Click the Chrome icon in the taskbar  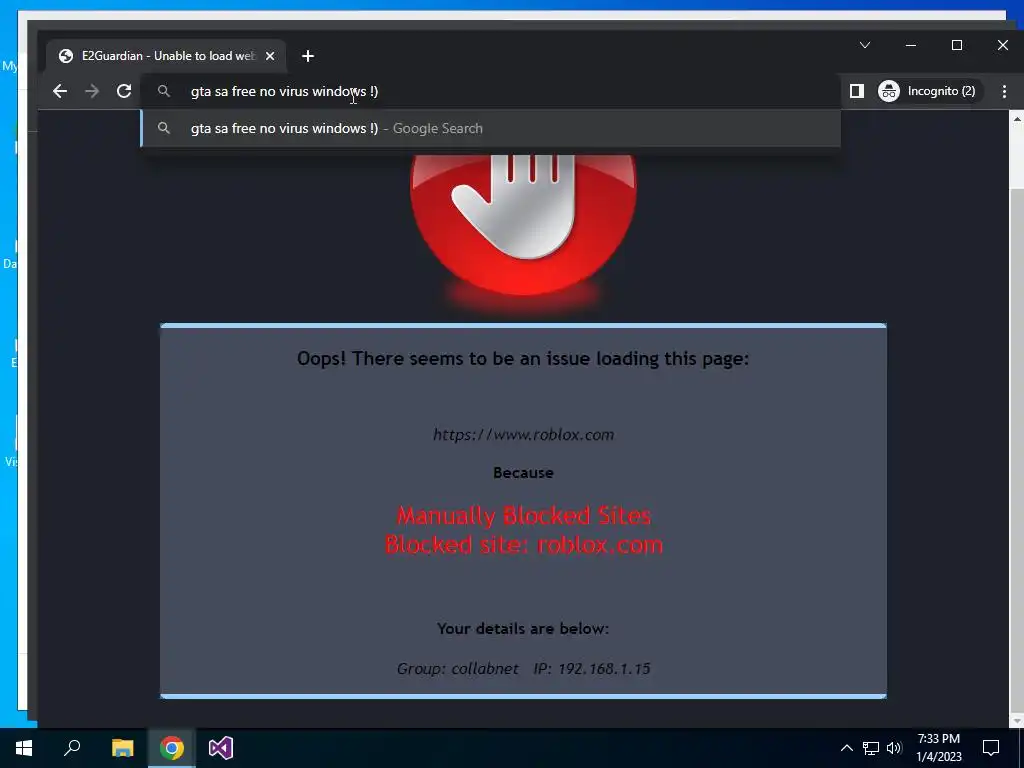click(172, 748)
